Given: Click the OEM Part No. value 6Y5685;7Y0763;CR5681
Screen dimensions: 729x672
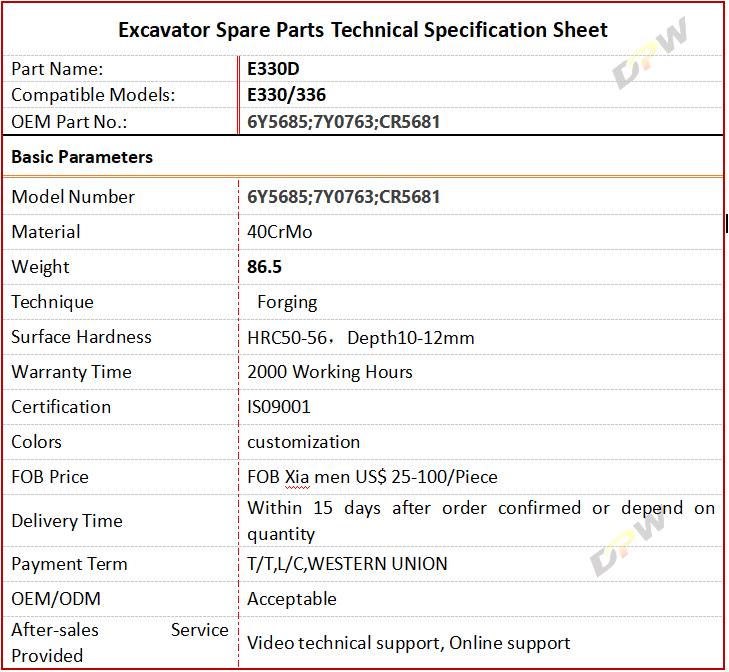Looking at the screenshot, I should (x=343, y=122).
